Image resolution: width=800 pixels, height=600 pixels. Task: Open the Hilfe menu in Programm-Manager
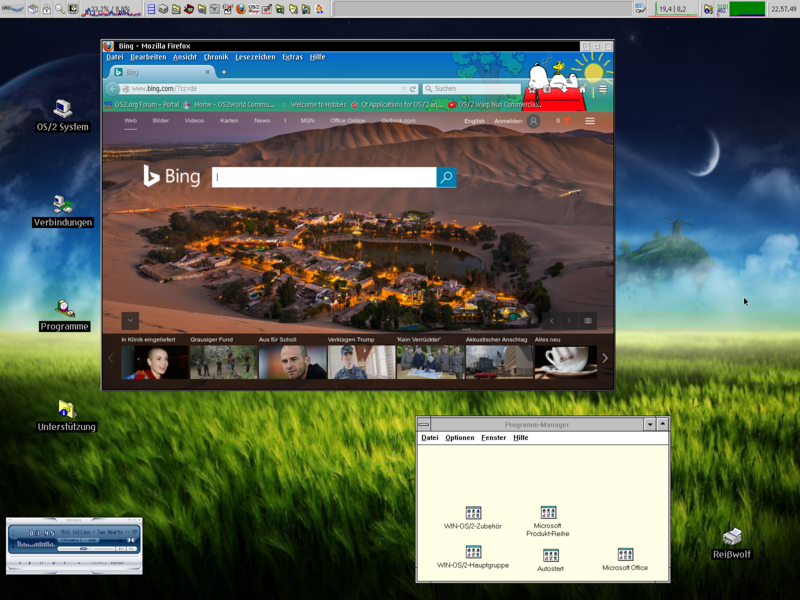pos(520,438)
